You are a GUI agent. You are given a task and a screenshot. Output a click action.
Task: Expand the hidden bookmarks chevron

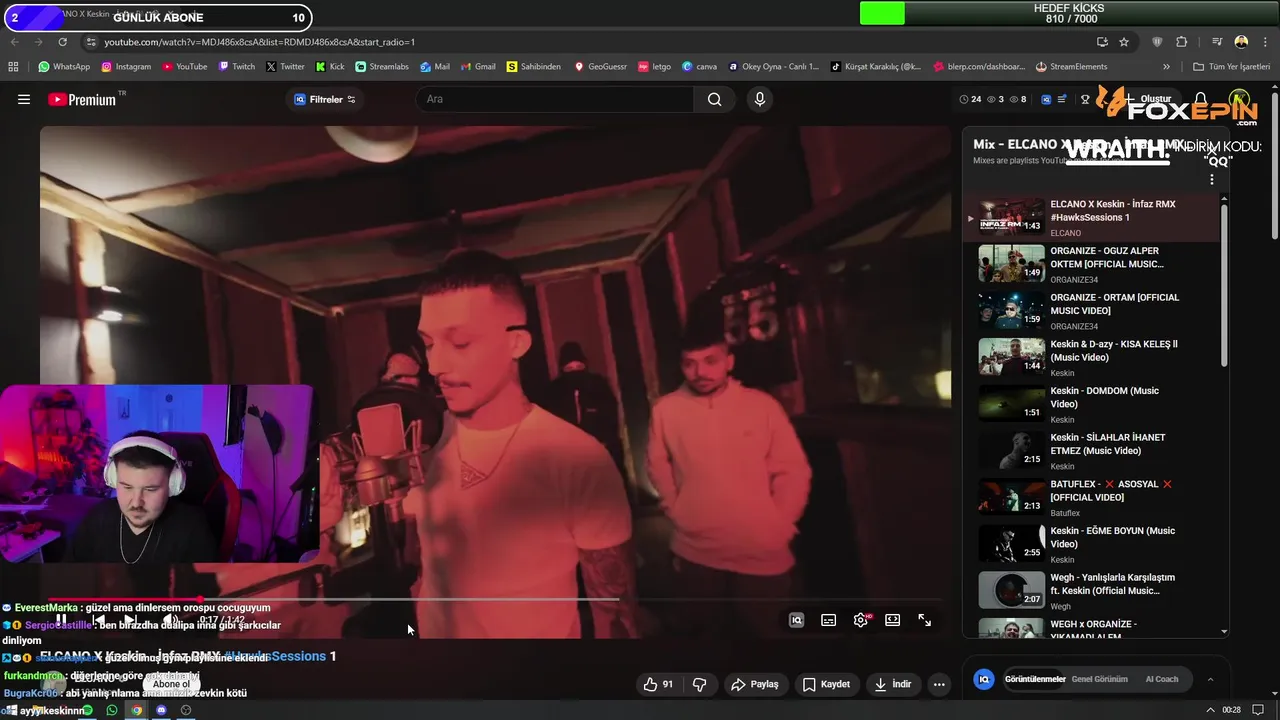coord(1166,67)
